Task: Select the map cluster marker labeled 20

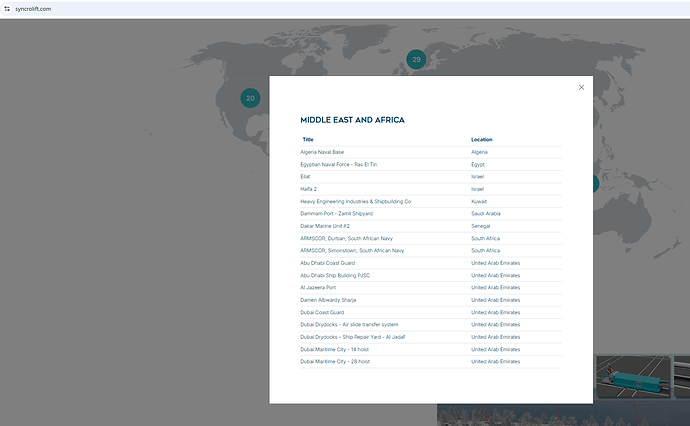Action: 250,98
